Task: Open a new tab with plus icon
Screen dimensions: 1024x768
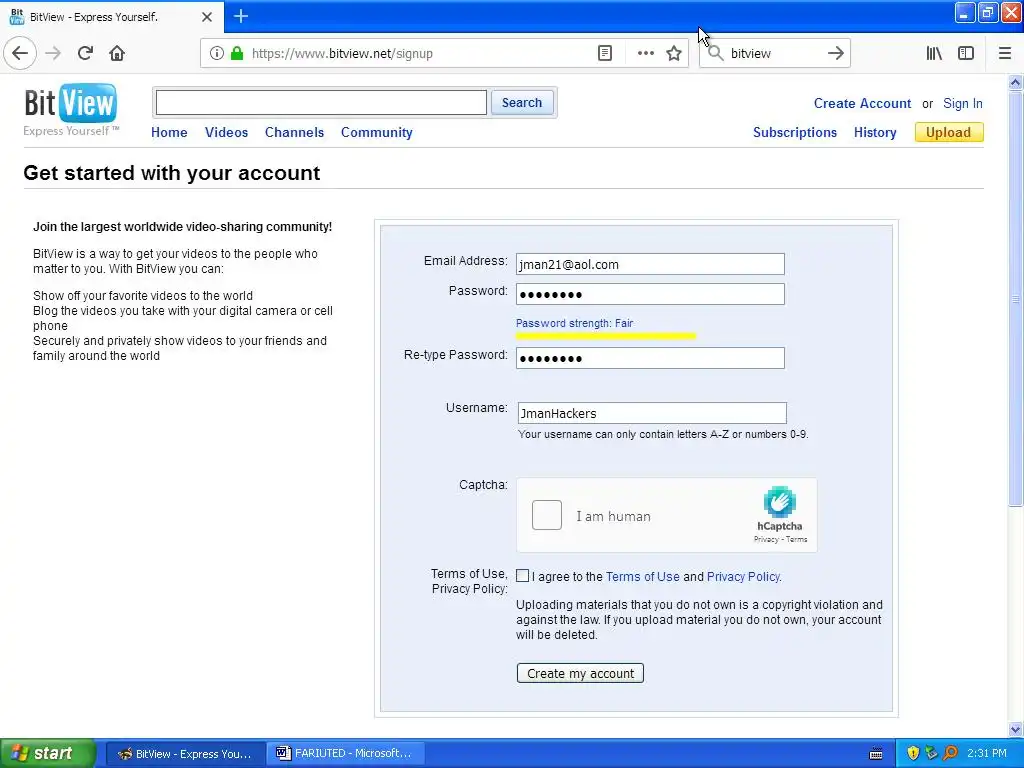Action: [x=240, y=16]
